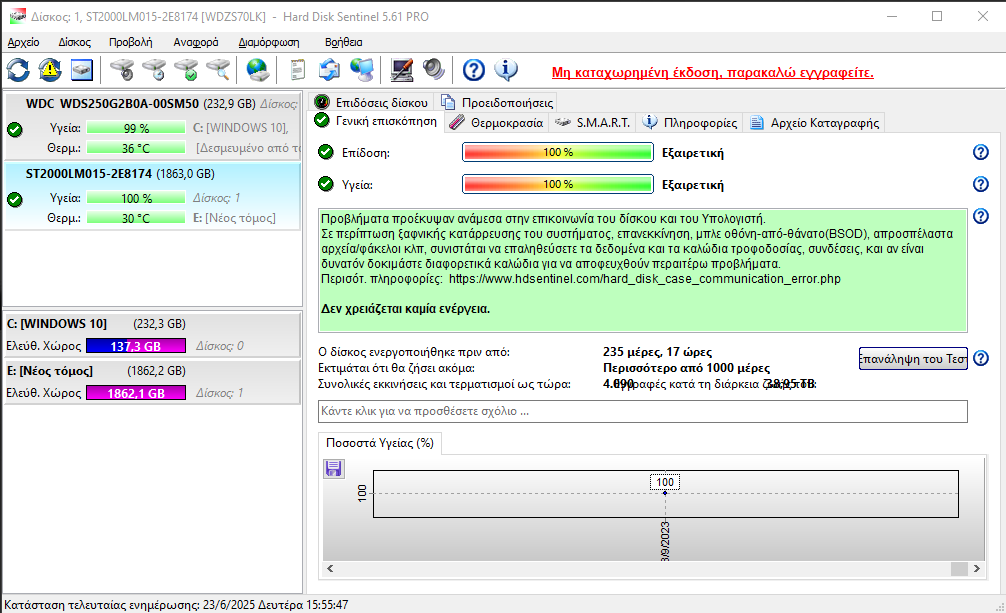
Task: Click the chart horizontal scrollbar thumb
Action: pyautogui.click(x=959, y=568)
